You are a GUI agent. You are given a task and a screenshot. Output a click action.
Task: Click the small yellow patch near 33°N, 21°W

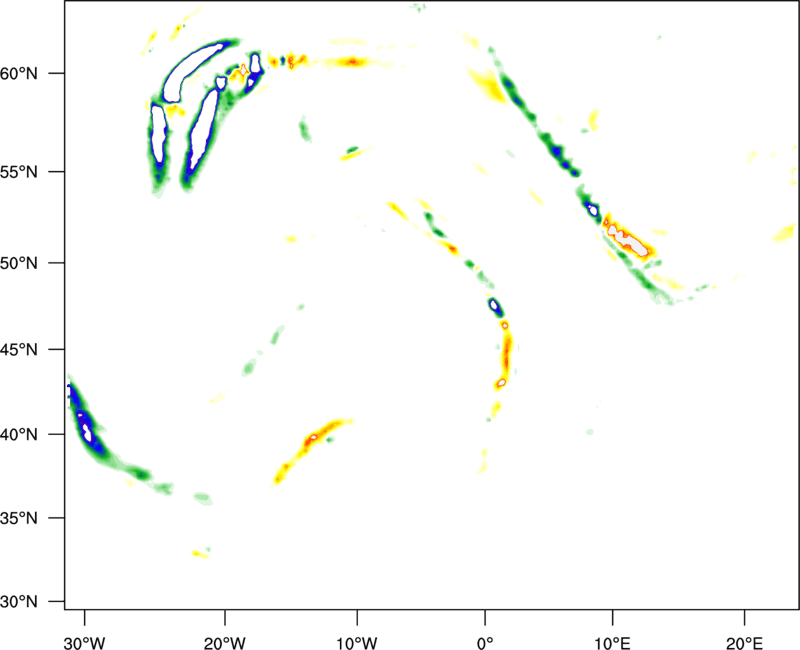click(201, 553)
